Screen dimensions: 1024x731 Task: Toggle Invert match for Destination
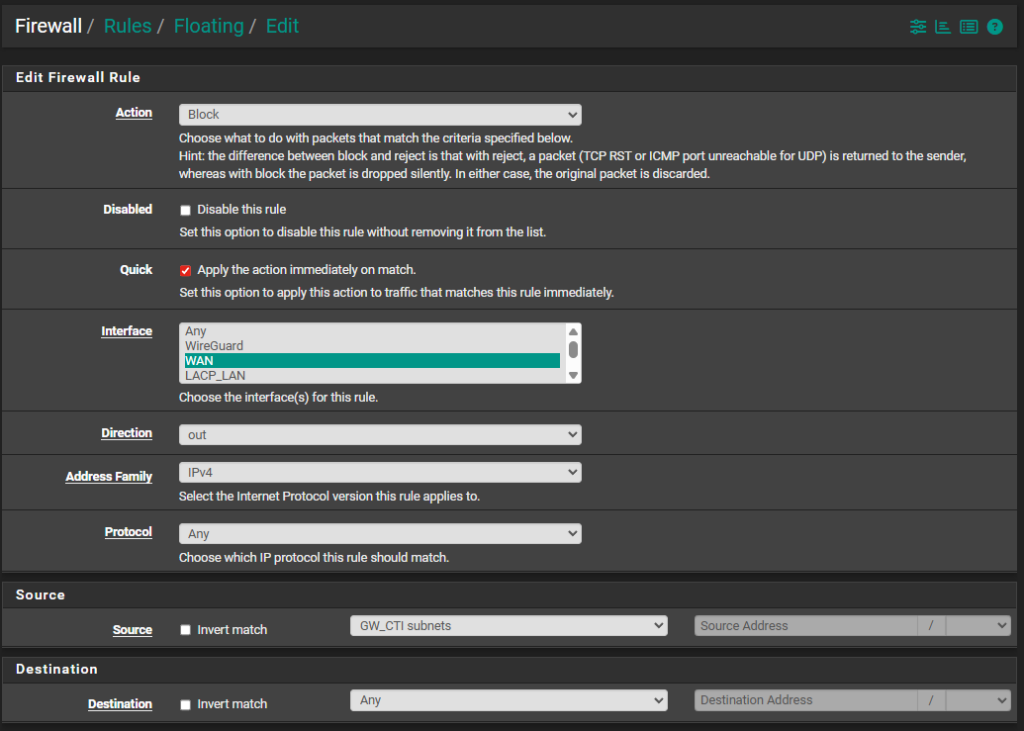[x=185, y=704]
